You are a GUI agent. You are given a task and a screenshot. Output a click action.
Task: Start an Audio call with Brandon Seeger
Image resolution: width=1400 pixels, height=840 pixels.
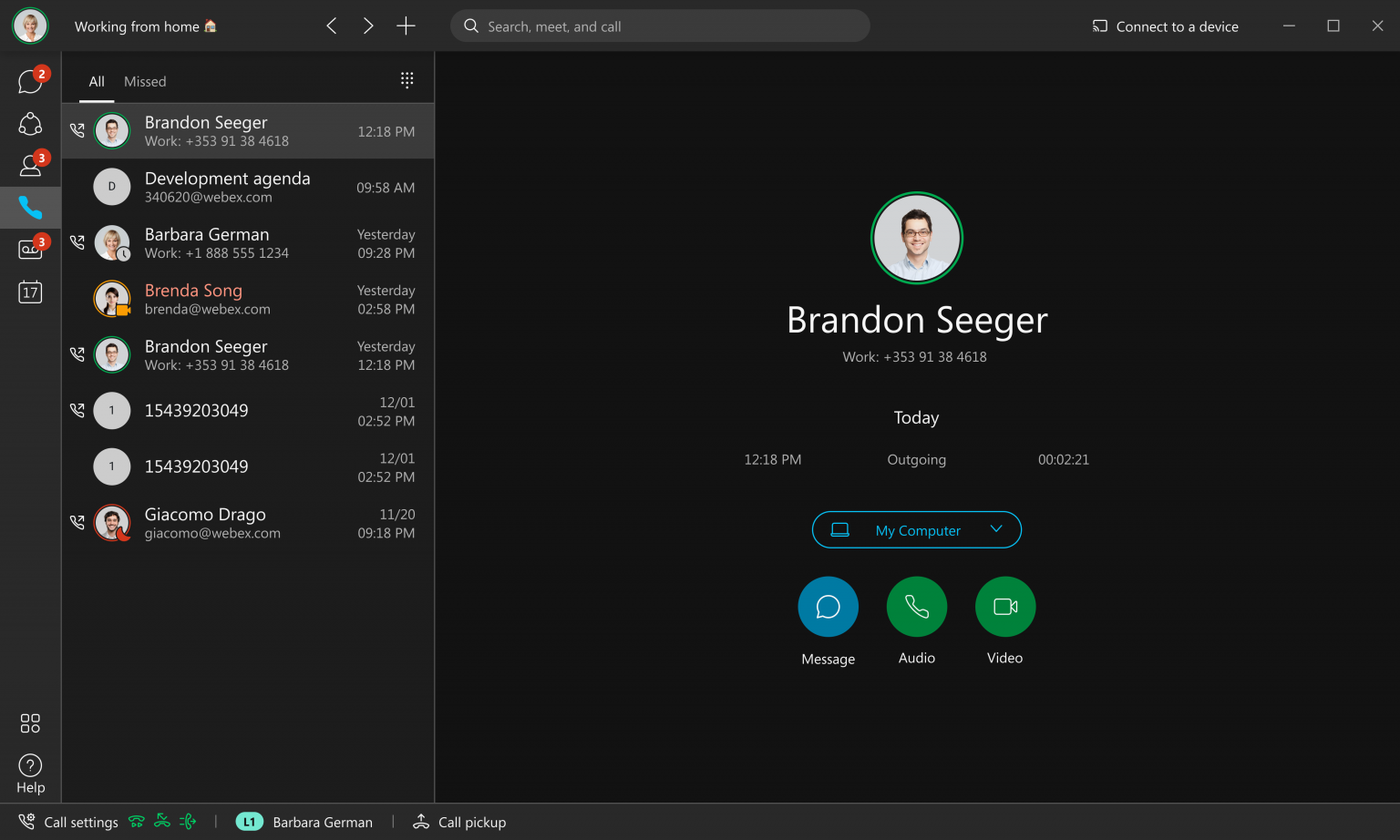(x=916, y=606)
